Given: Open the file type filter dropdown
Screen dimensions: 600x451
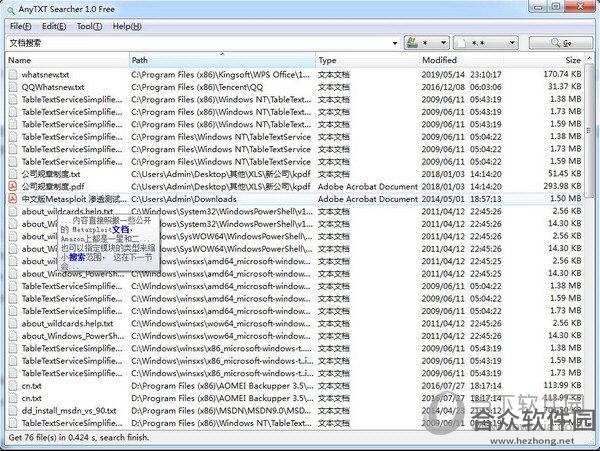Looking at the screenshot, I should pyautogui.click(x=486, y=43).
